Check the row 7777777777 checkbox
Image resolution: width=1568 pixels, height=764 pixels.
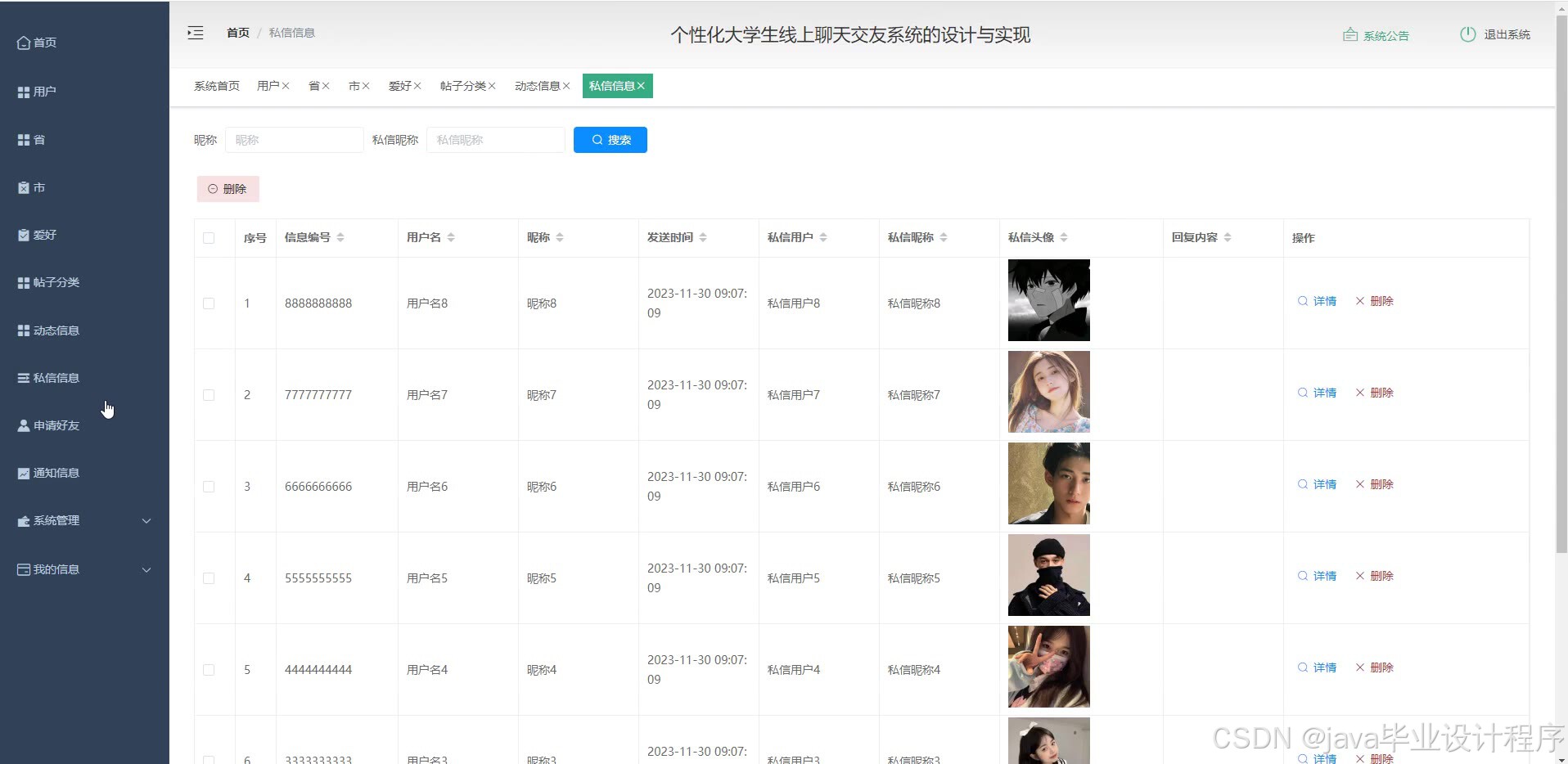click(209, 395)
